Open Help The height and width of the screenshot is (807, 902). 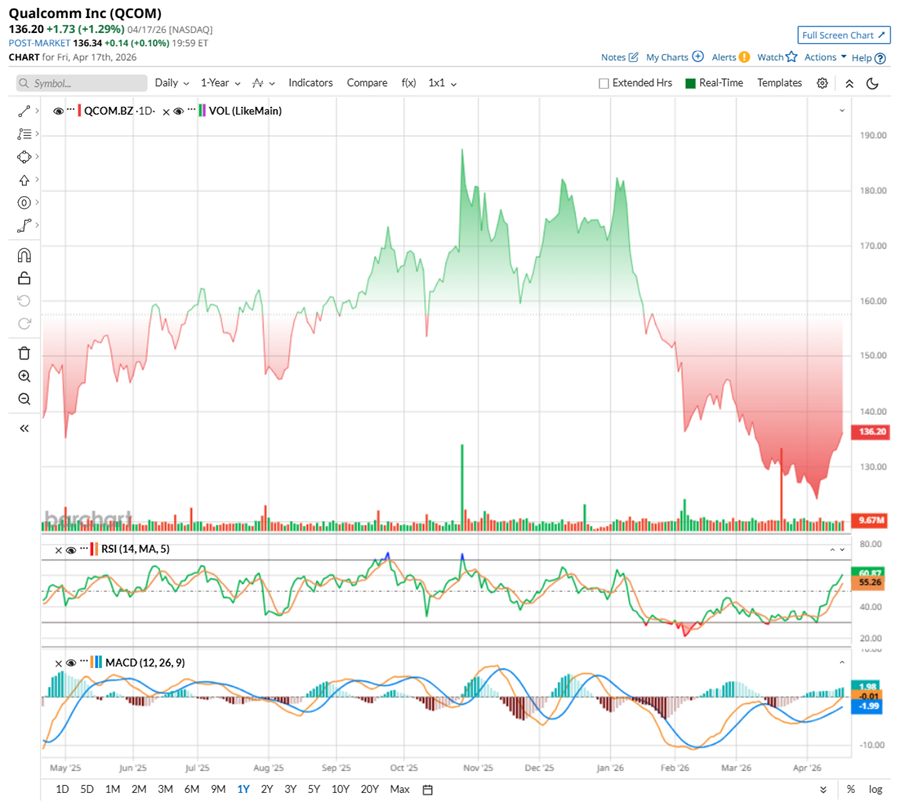869,58
